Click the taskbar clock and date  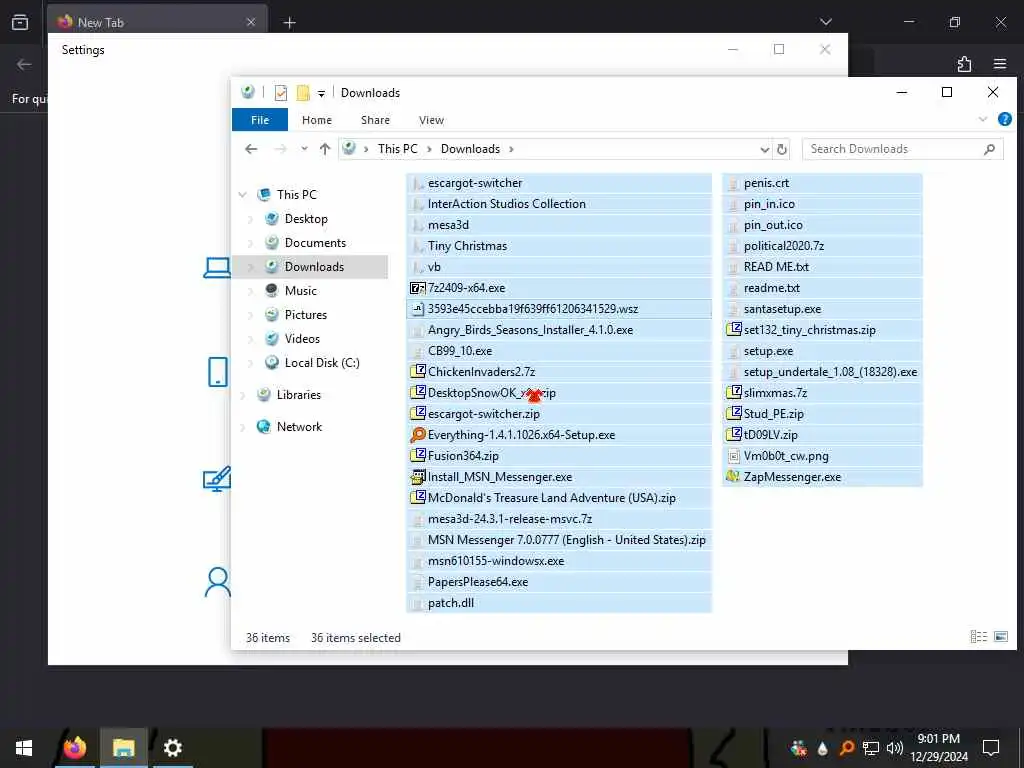point(938,748)
